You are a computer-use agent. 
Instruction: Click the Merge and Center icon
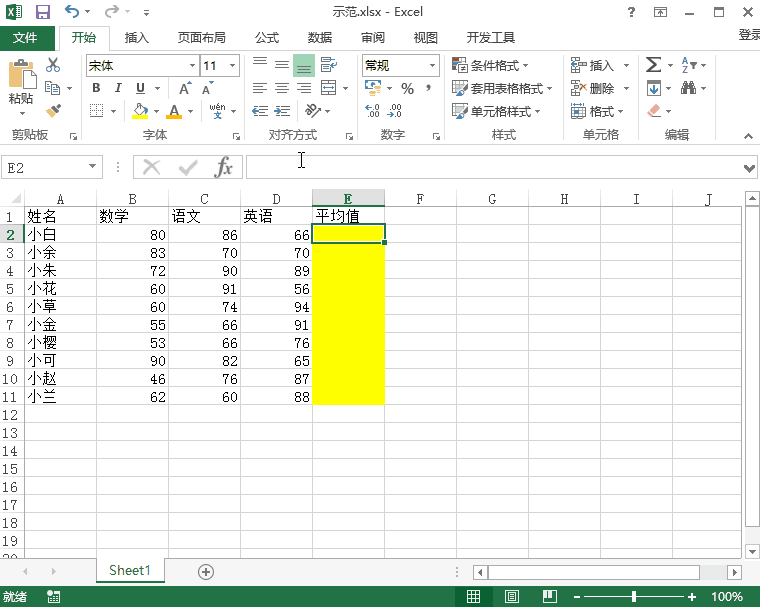click(x=328, y=88)
